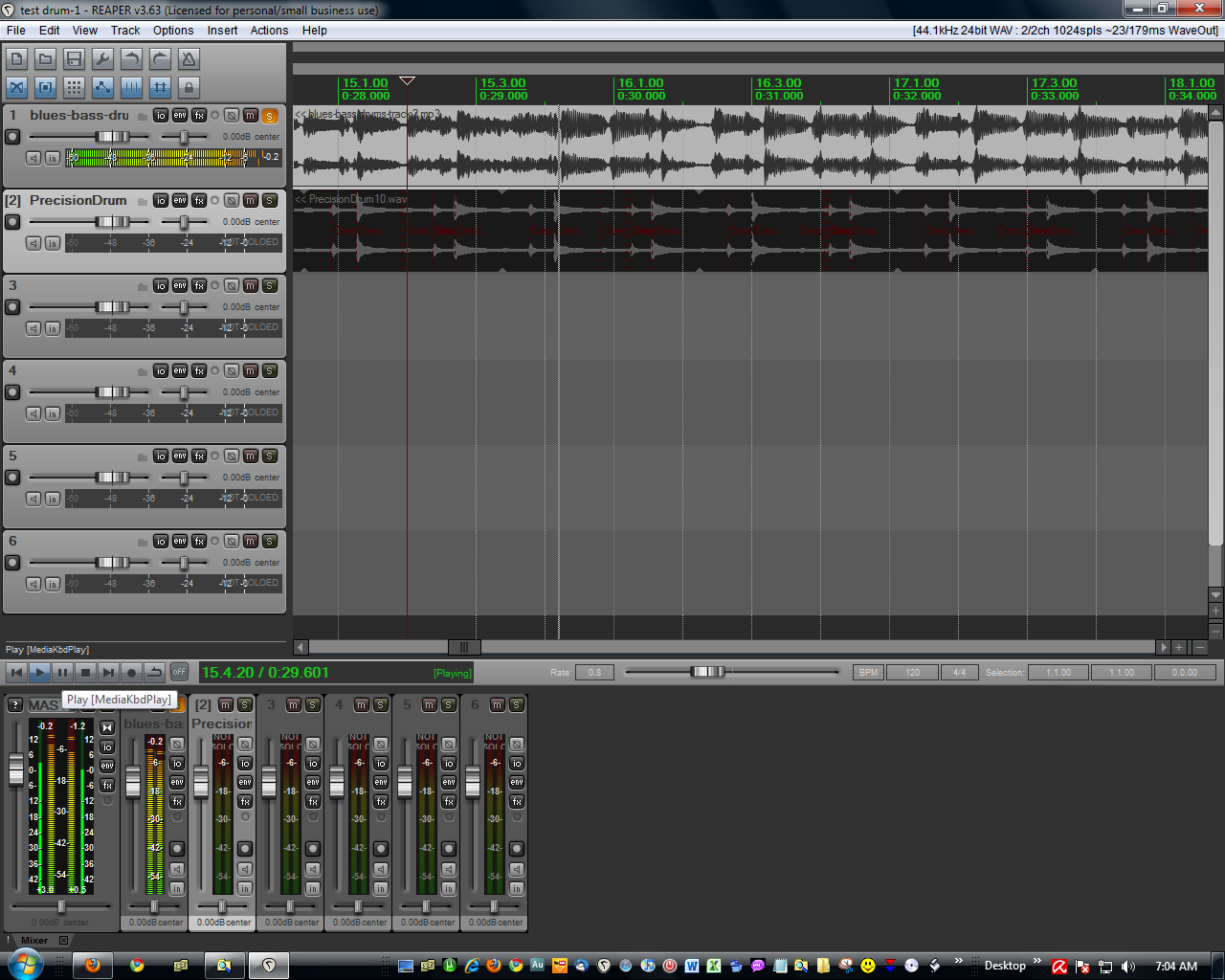Image resolution: width=1225 pixels, height=980 pixels.
Task: Toggle repeat loop in transport
Action: coord(154,672)
